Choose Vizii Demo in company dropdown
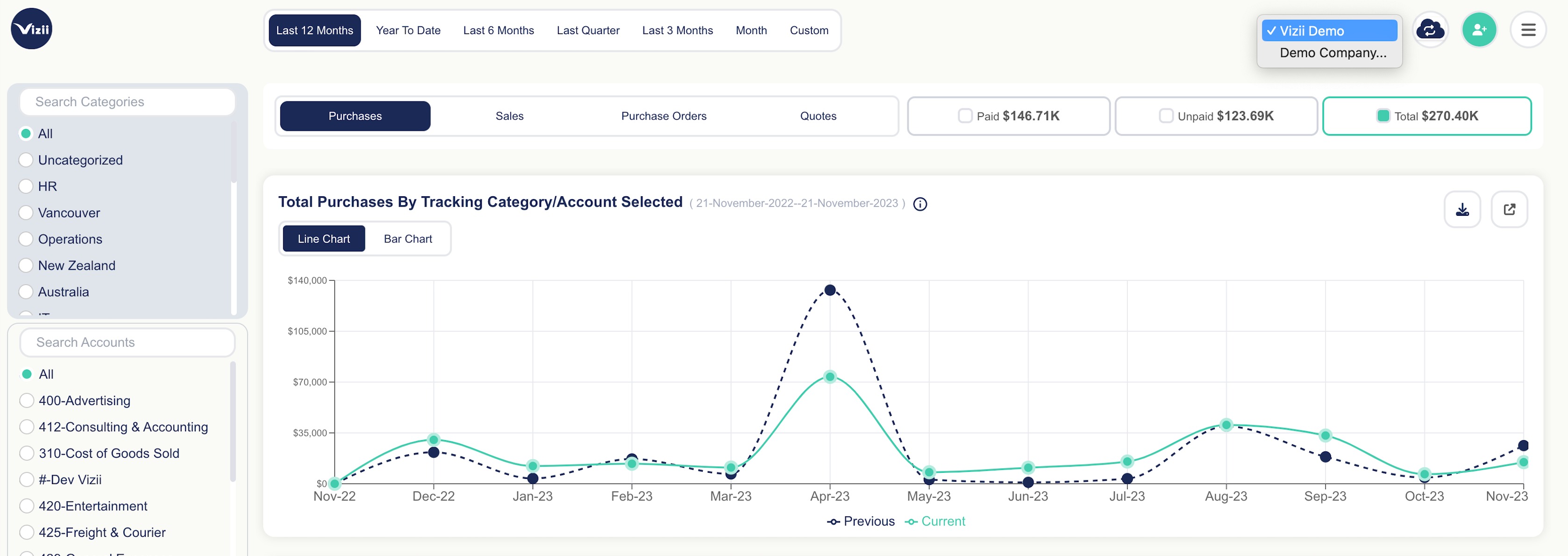This screenshot has width=1568, height=556. point(1329,30)
